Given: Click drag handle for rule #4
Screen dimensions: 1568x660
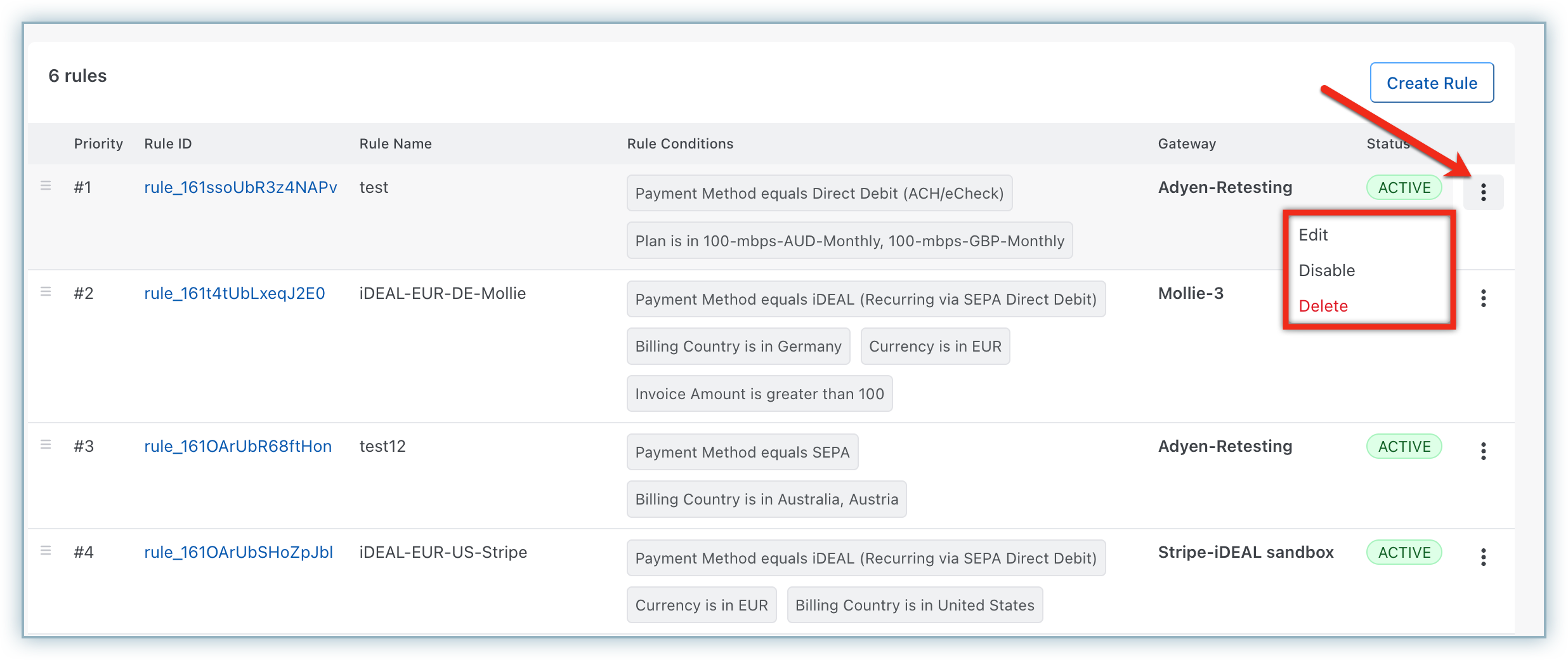Looking at the screenshot, I should click(x=46, y=551).
